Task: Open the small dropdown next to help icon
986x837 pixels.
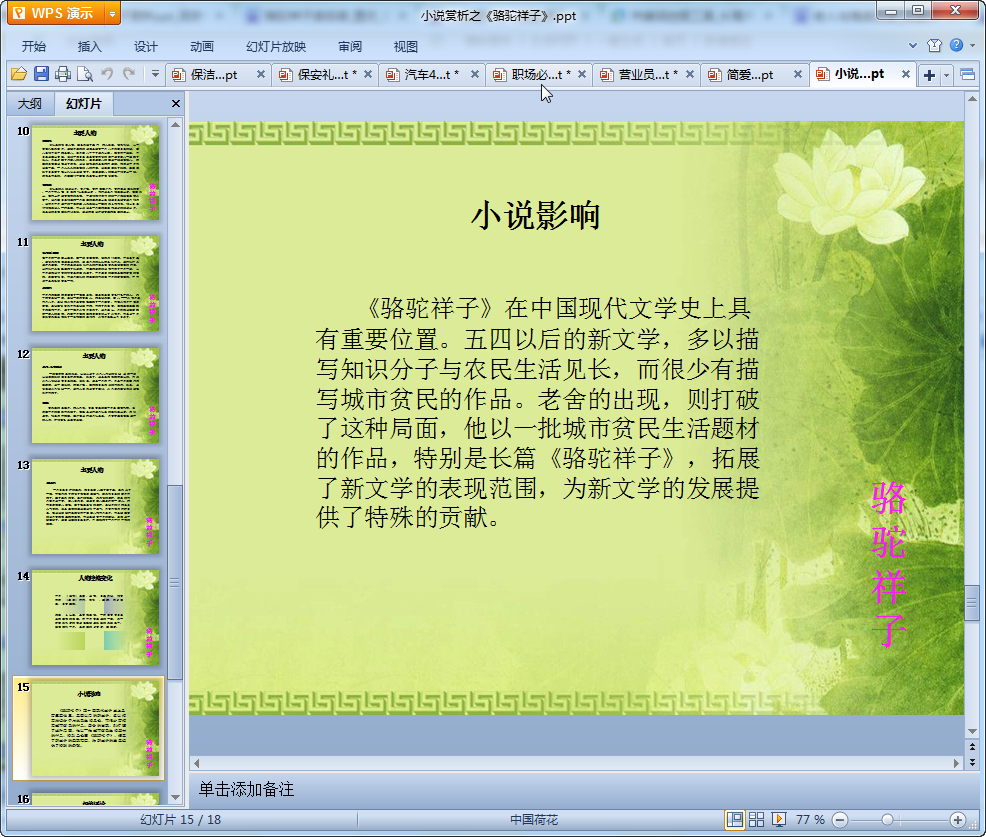Action: [973, 45]
